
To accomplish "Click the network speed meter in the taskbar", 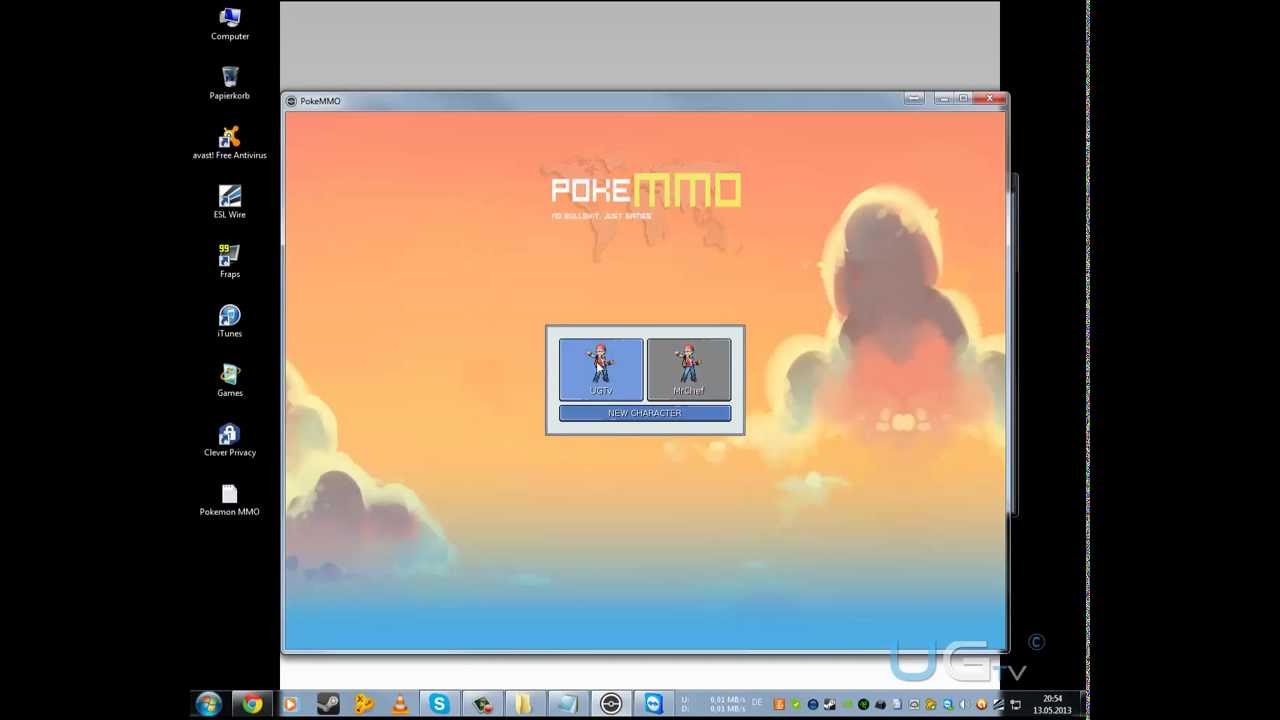I will 713,704.
